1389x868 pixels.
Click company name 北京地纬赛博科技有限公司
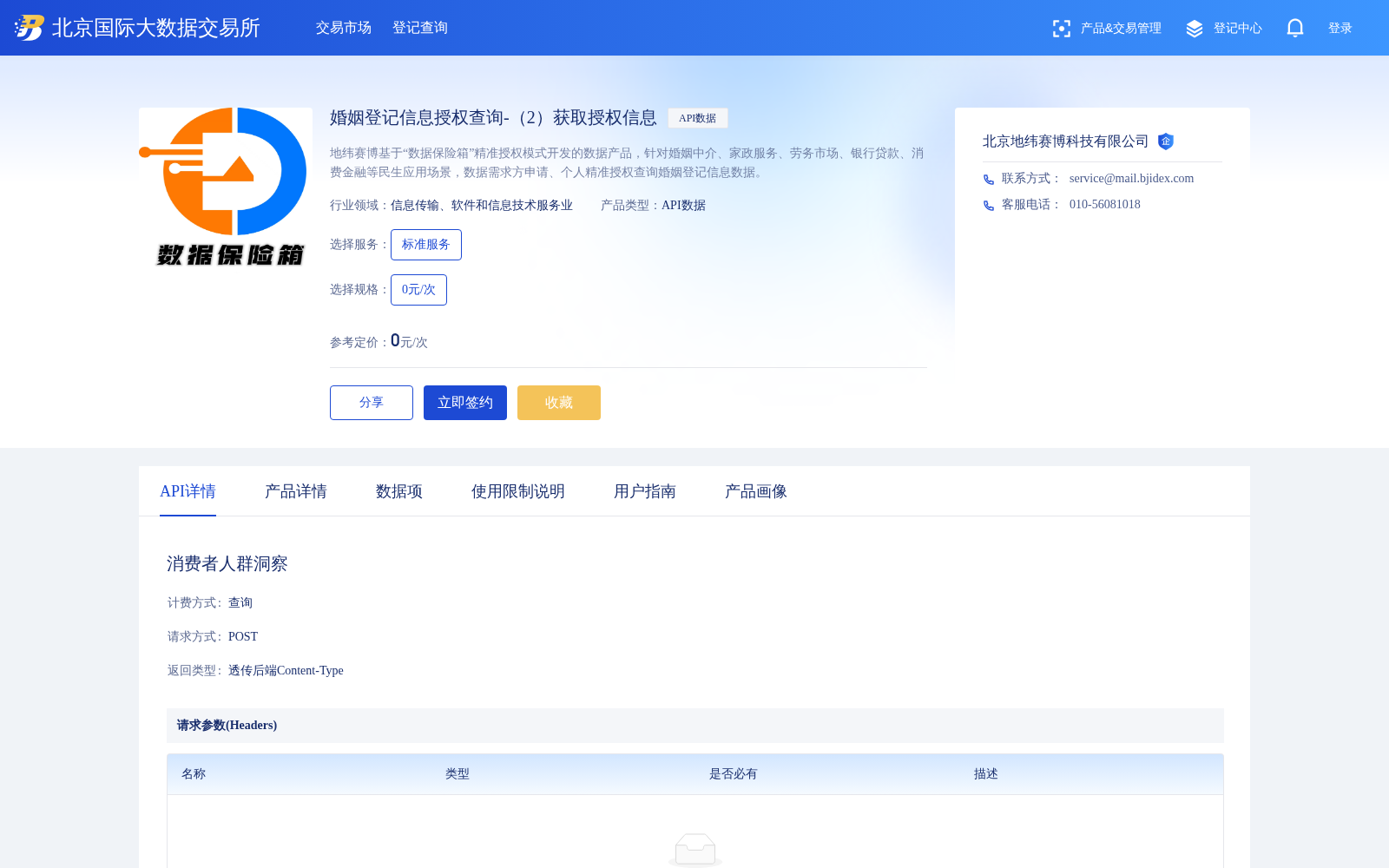[1066, 141]
